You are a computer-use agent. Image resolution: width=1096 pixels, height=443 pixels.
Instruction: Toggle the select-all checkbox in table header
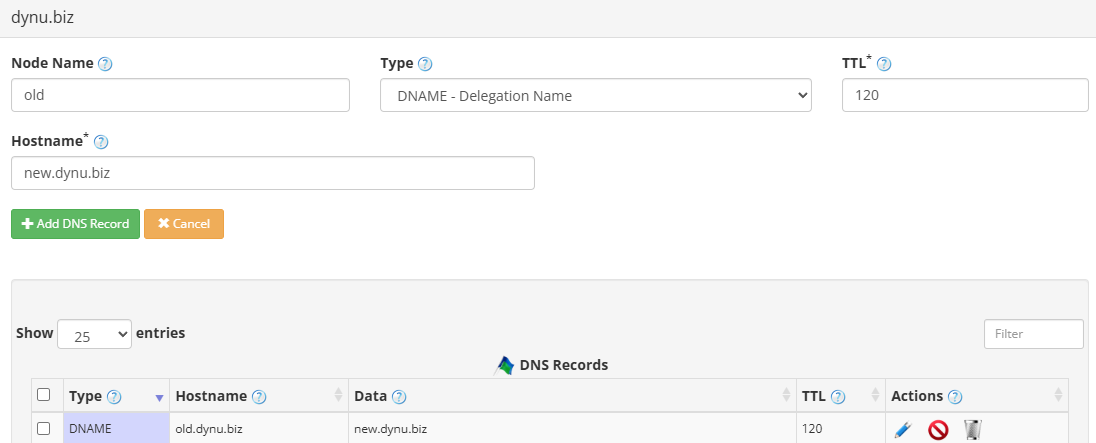click(43, 395)
